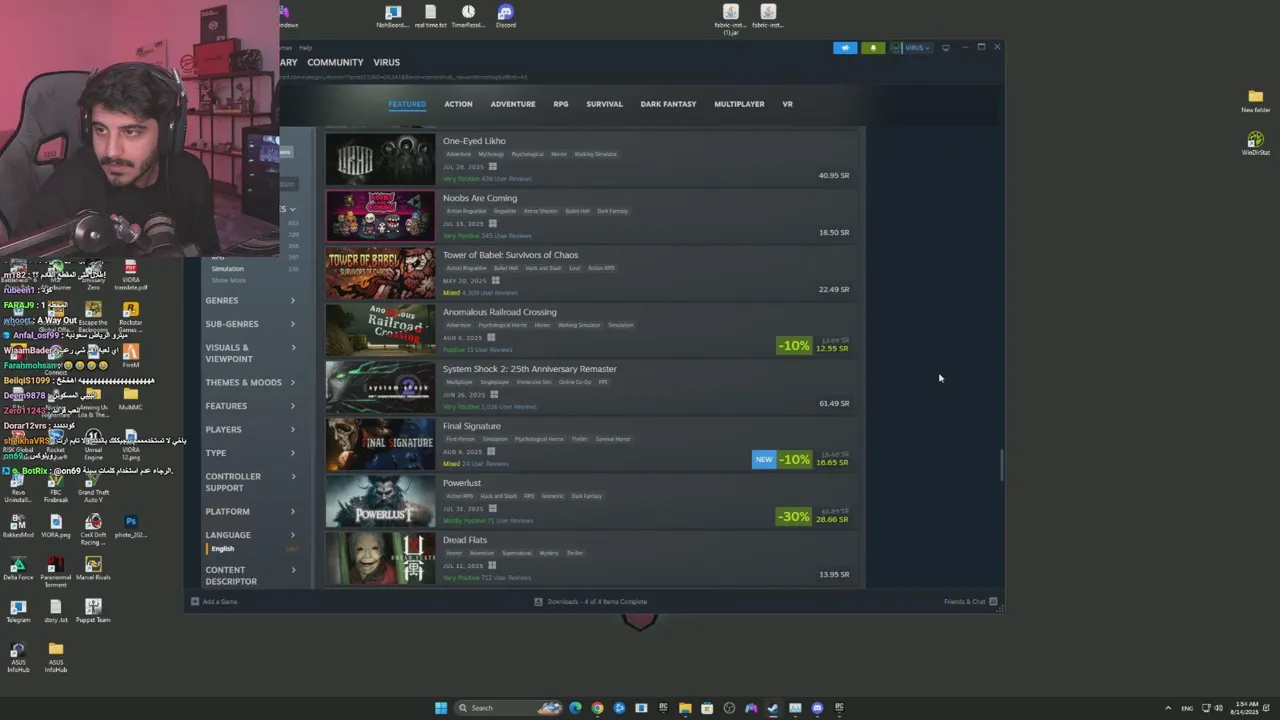Open the VIRUS account dropdown
Viewport: 1280px width, 720px height.
click(x=912, y=48)
